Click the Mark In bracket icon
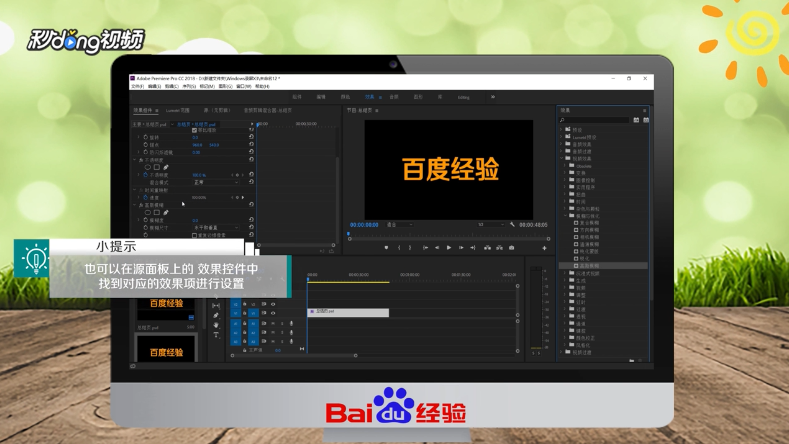 click(399, 248)
